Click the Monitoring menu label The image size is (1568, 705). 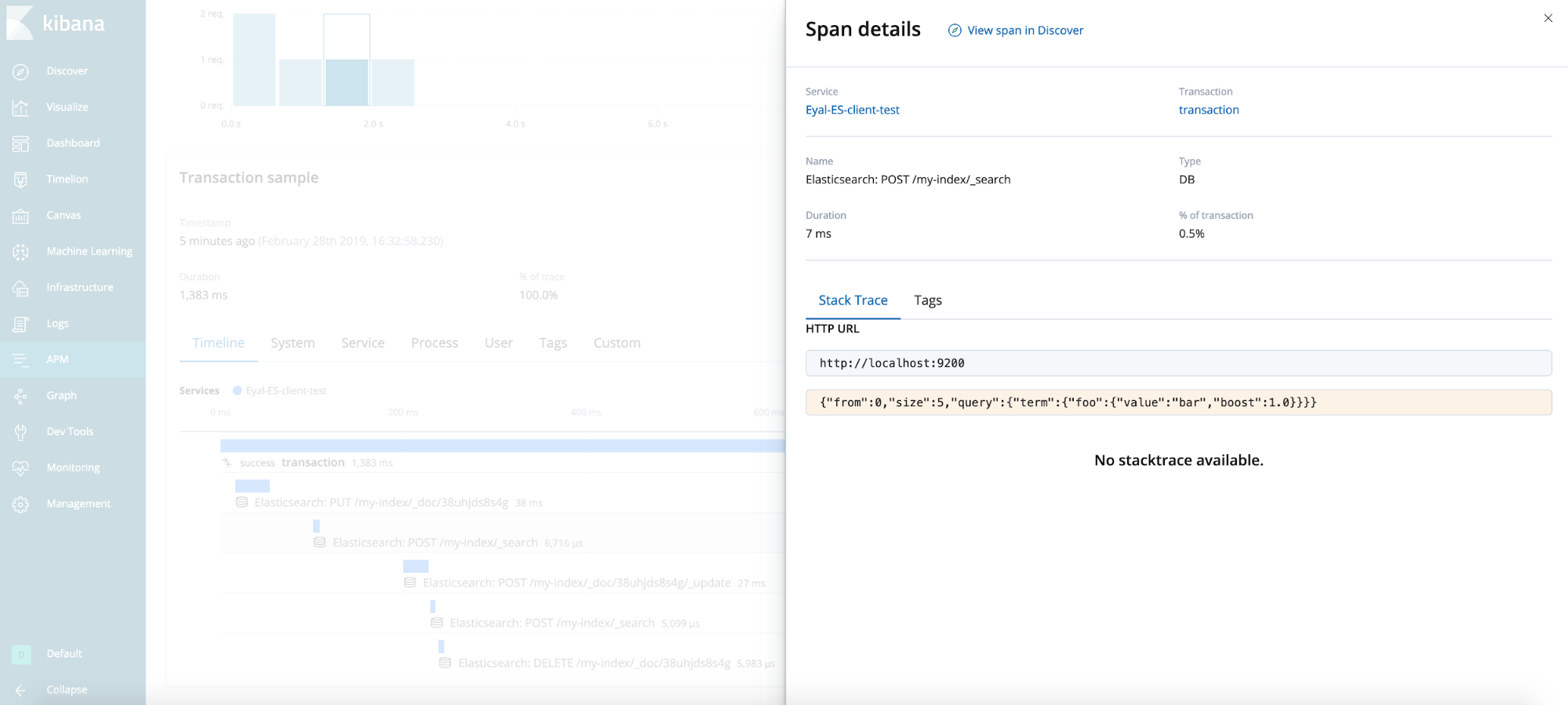(x=73, y=468)
